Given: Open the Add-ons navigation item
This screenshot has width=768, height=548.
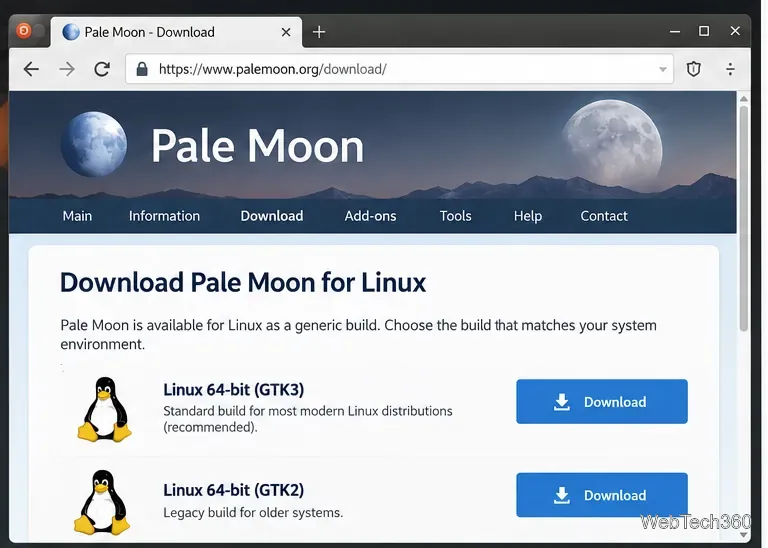Looking at the screenshot, I should [x=370, y=216].
